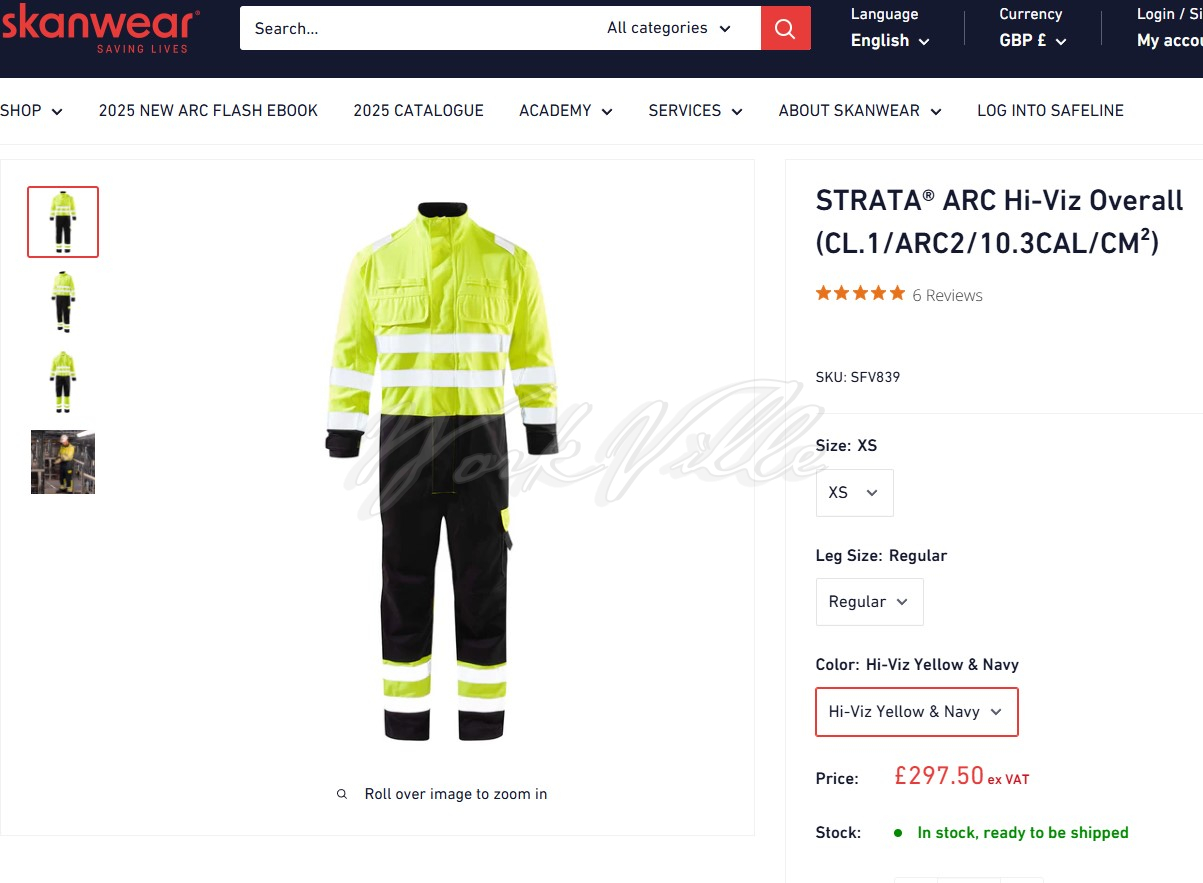Expand the SHOP menu
This screenshot has width=1203, height=883.
[x=31, y=111]
